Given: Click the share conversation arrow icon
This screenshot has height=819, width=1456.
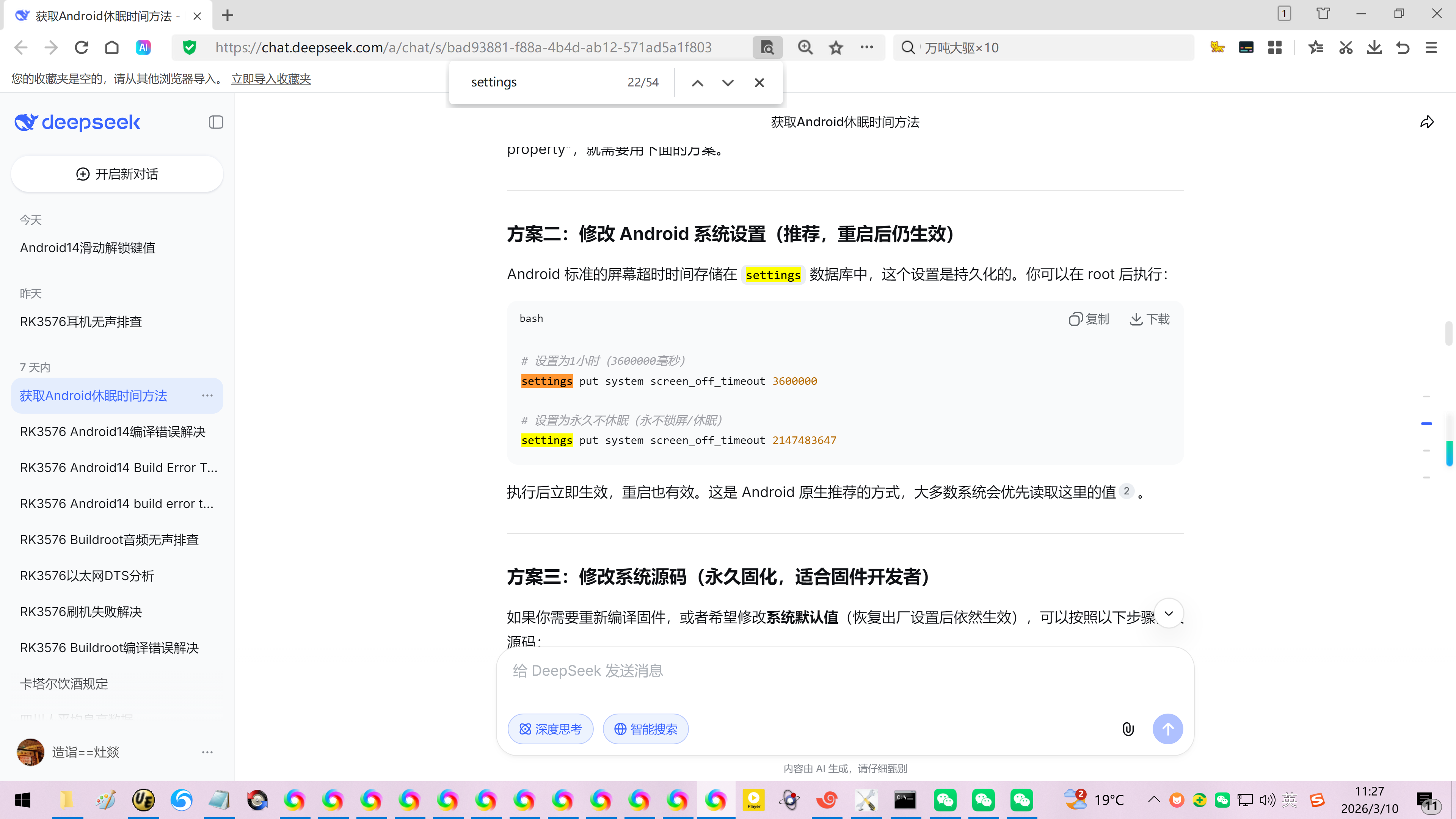Looking at the screenshot, I should [1426, 122].
